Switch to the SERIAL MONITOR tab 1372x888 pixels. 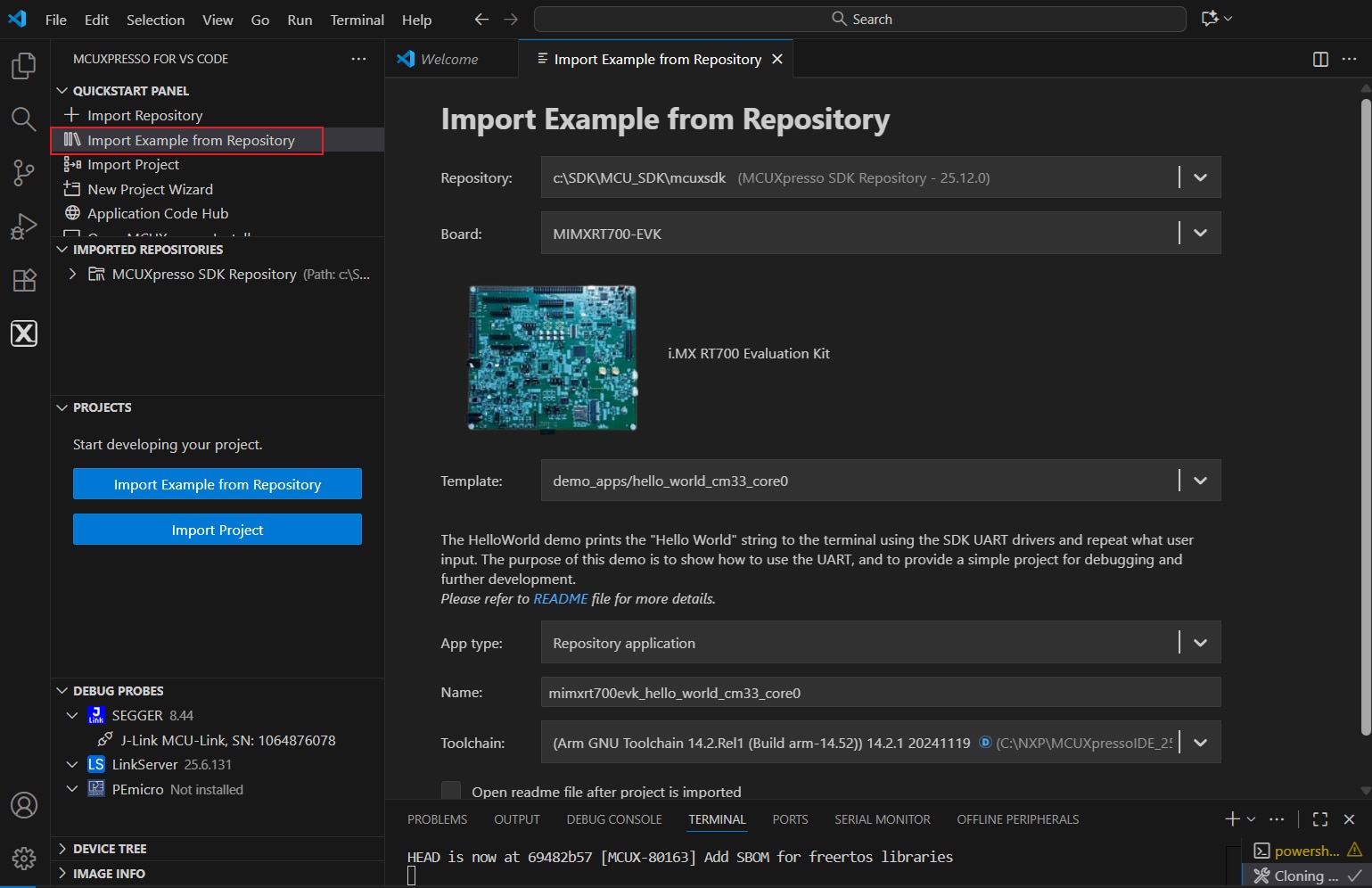coord(882,819)
